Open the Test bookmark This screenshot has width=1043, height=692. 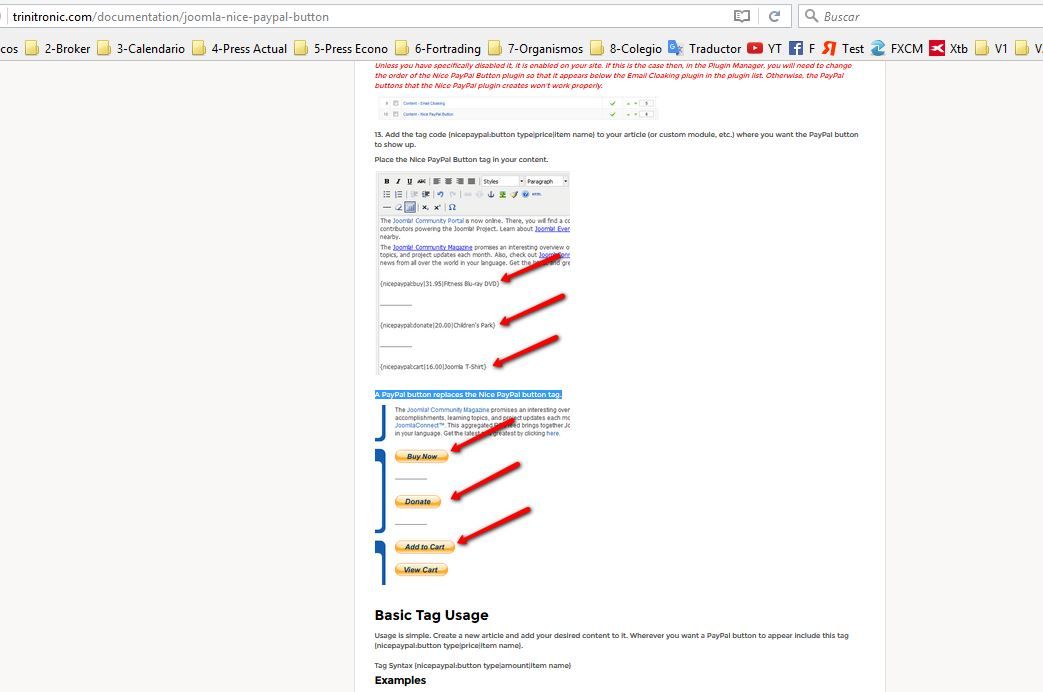coord(843,49)
